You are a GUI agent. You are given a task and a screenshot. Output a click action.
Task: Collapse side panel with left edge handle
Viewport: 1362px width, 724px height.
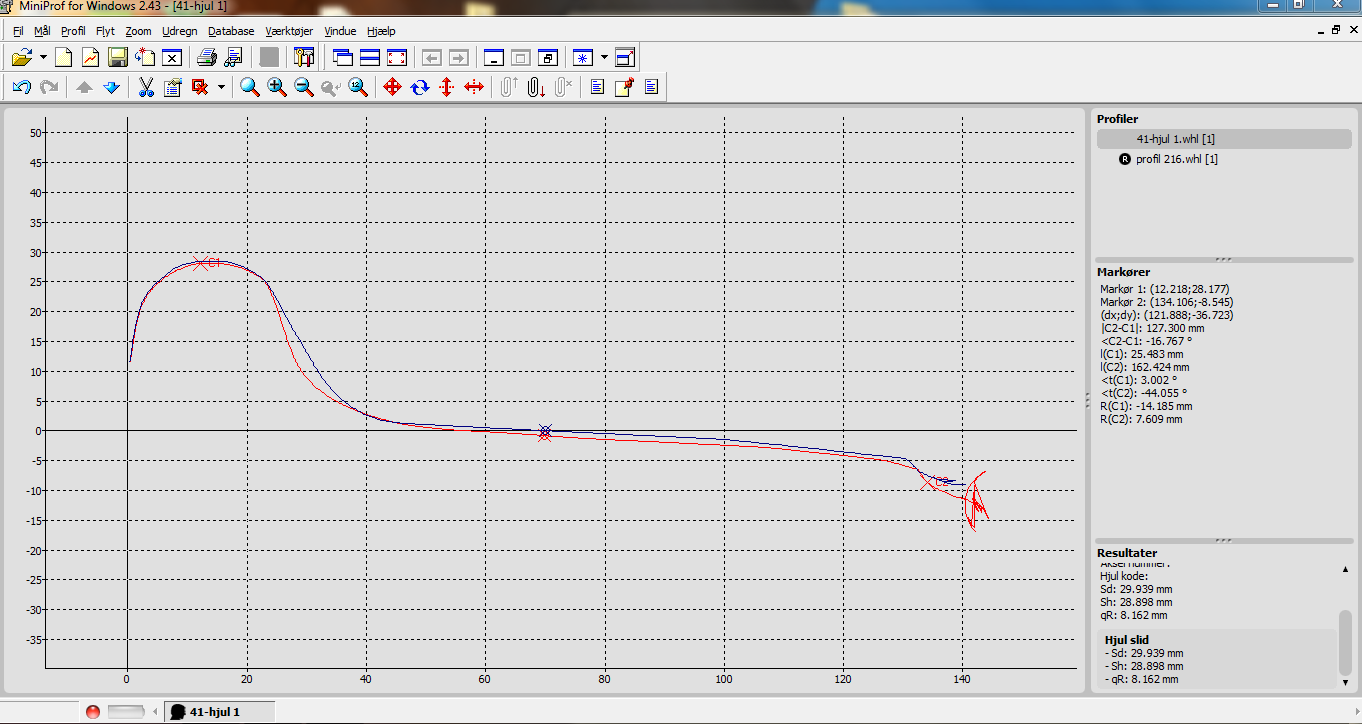1087,400
